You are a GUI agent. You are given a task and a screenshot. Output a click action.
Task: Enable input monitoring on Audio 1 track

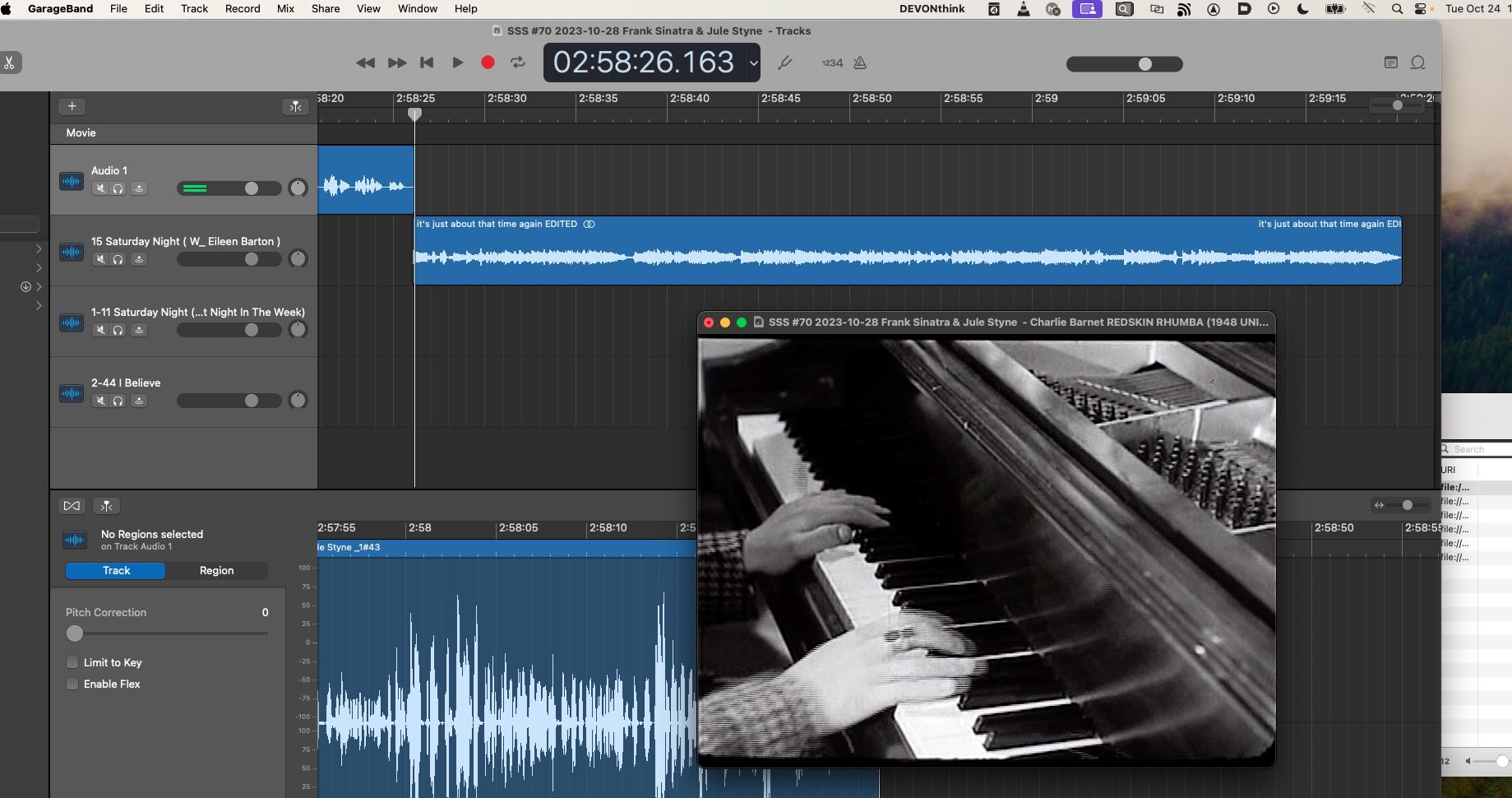(x=139, y=188)
